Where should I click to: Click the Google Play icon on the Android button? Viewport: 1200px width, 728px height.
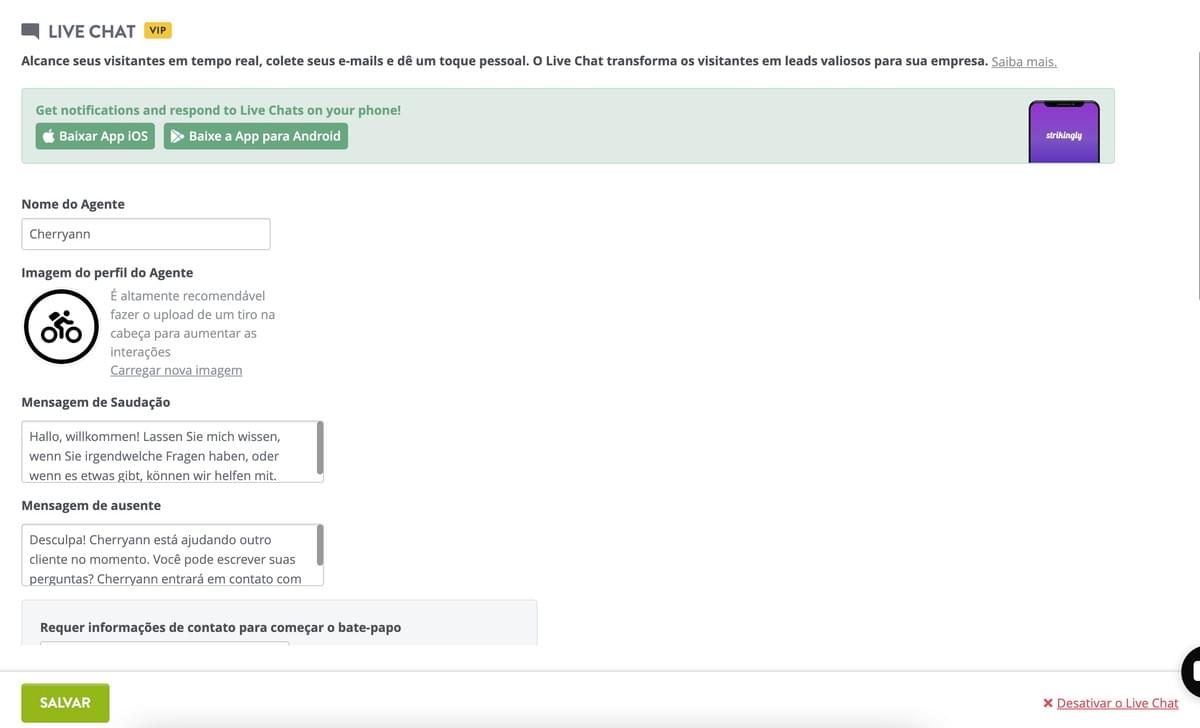[177, 136]
